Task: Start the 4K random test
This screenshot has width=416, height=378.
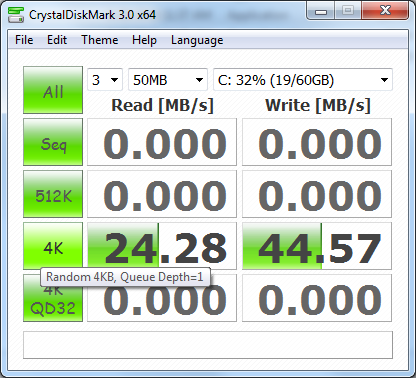Action: tap(53, 246)
